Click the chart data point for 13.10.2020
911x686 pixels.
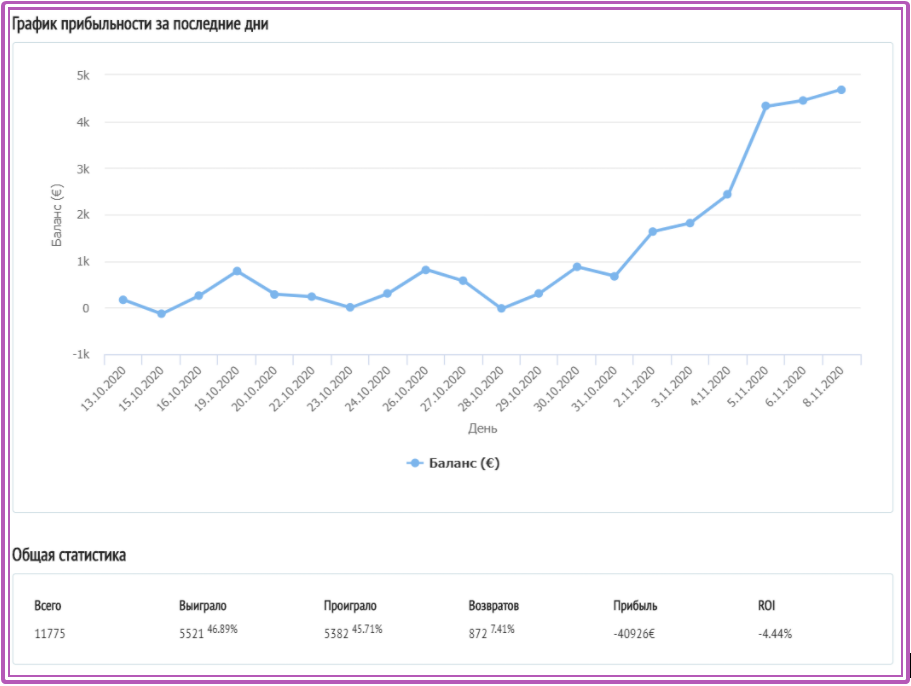coord(123,300)
